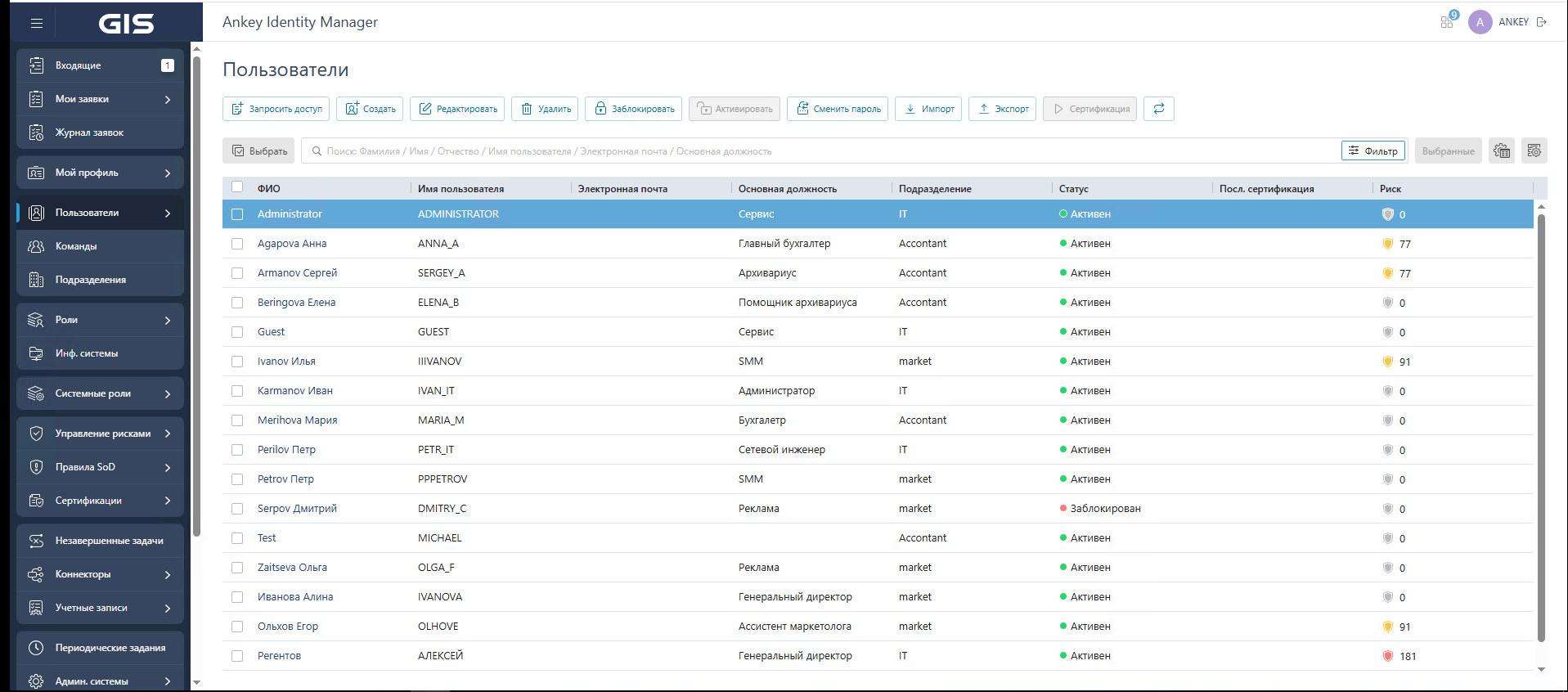1568x692 pixels.
Task: Click the Заблокировать toolbar button
Action: pyautogui.click(x=634, y=109)
